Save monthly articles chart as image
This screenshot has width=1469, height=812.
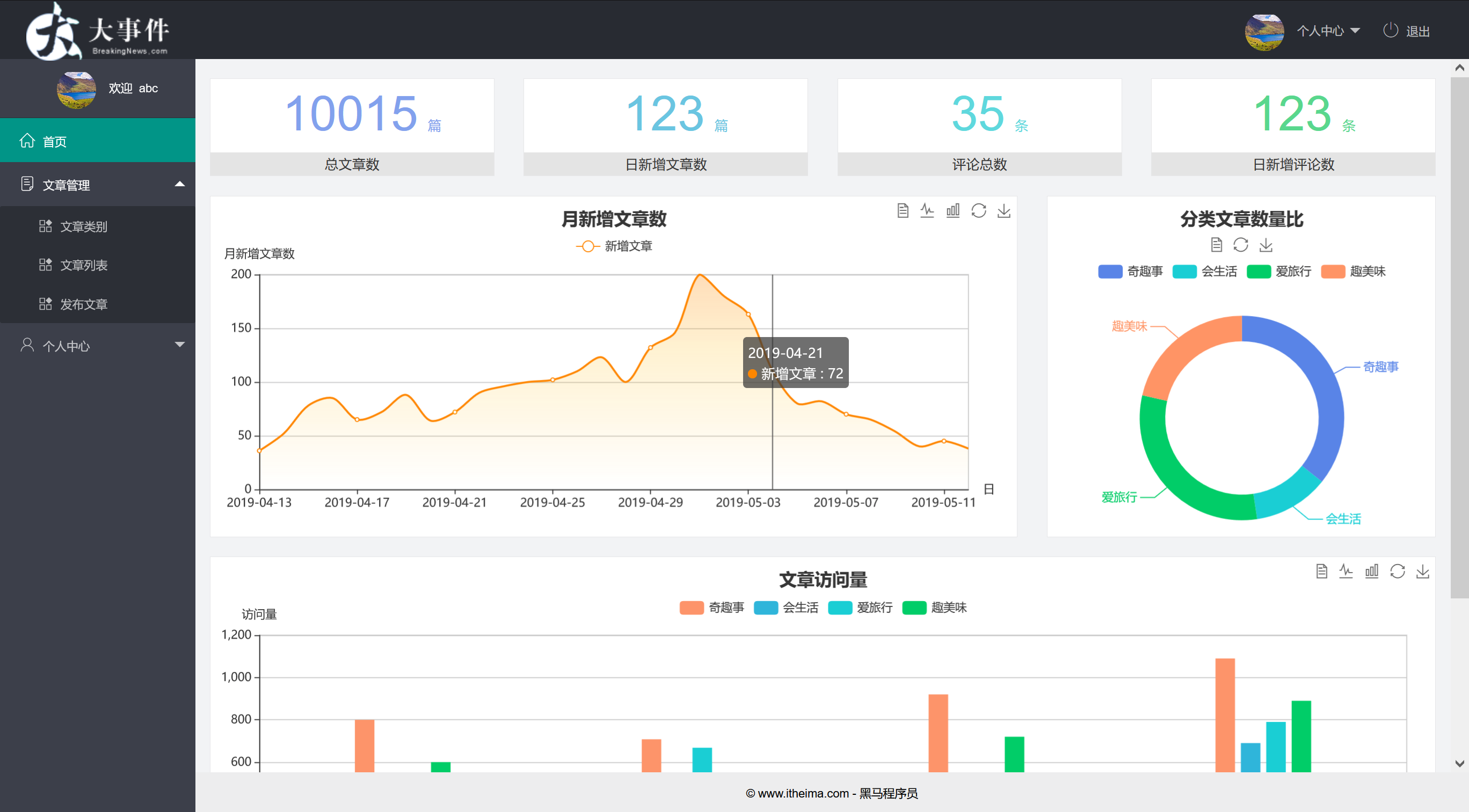(x=1003, y=211)
